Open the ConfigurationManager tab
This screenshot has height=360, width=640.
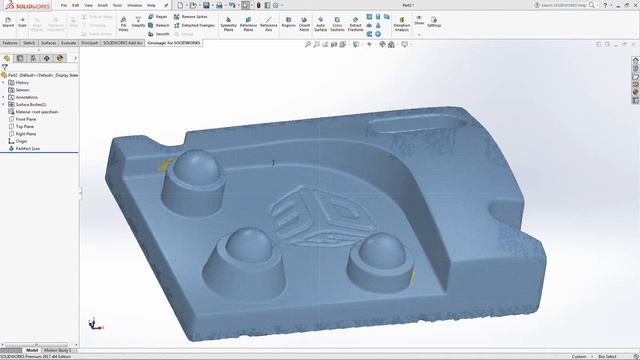(x=33, y=58)
